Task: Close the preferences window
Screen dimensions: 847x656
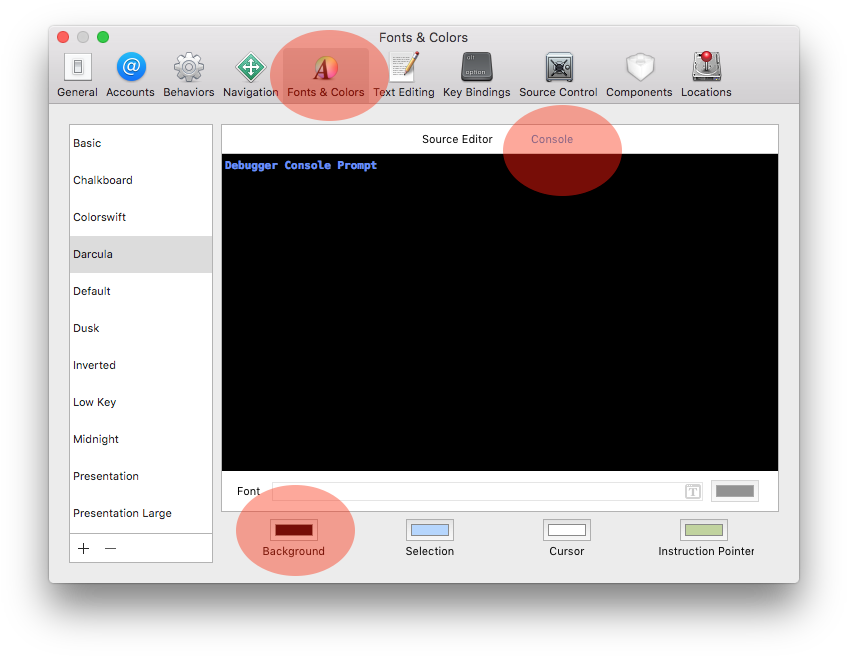Action: click(x=63, y=37)
